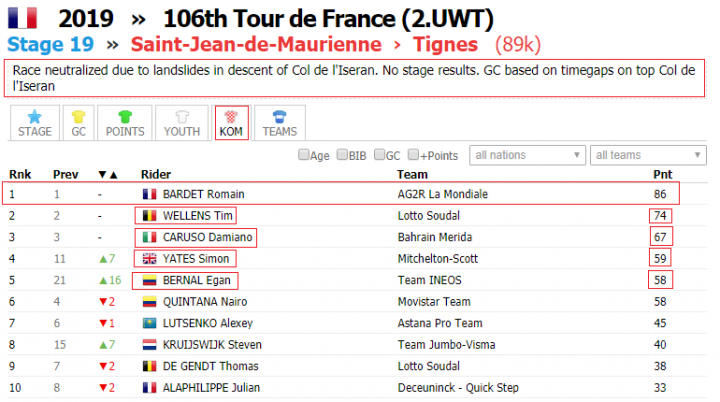This screenshot has height=402, width=720.
Task: Click the Team column header
Action: tap(412, 175)
